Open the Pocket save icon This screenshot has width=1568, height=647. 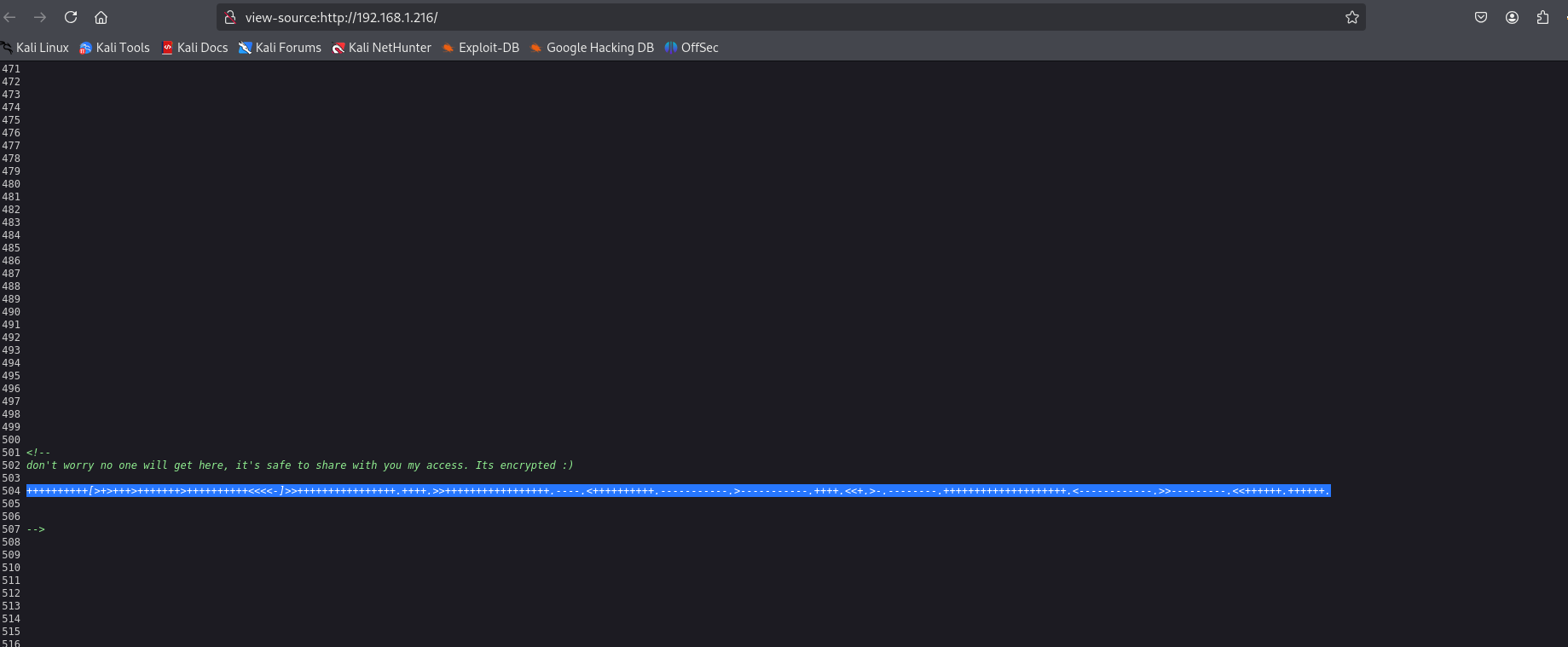point(1481,17)
